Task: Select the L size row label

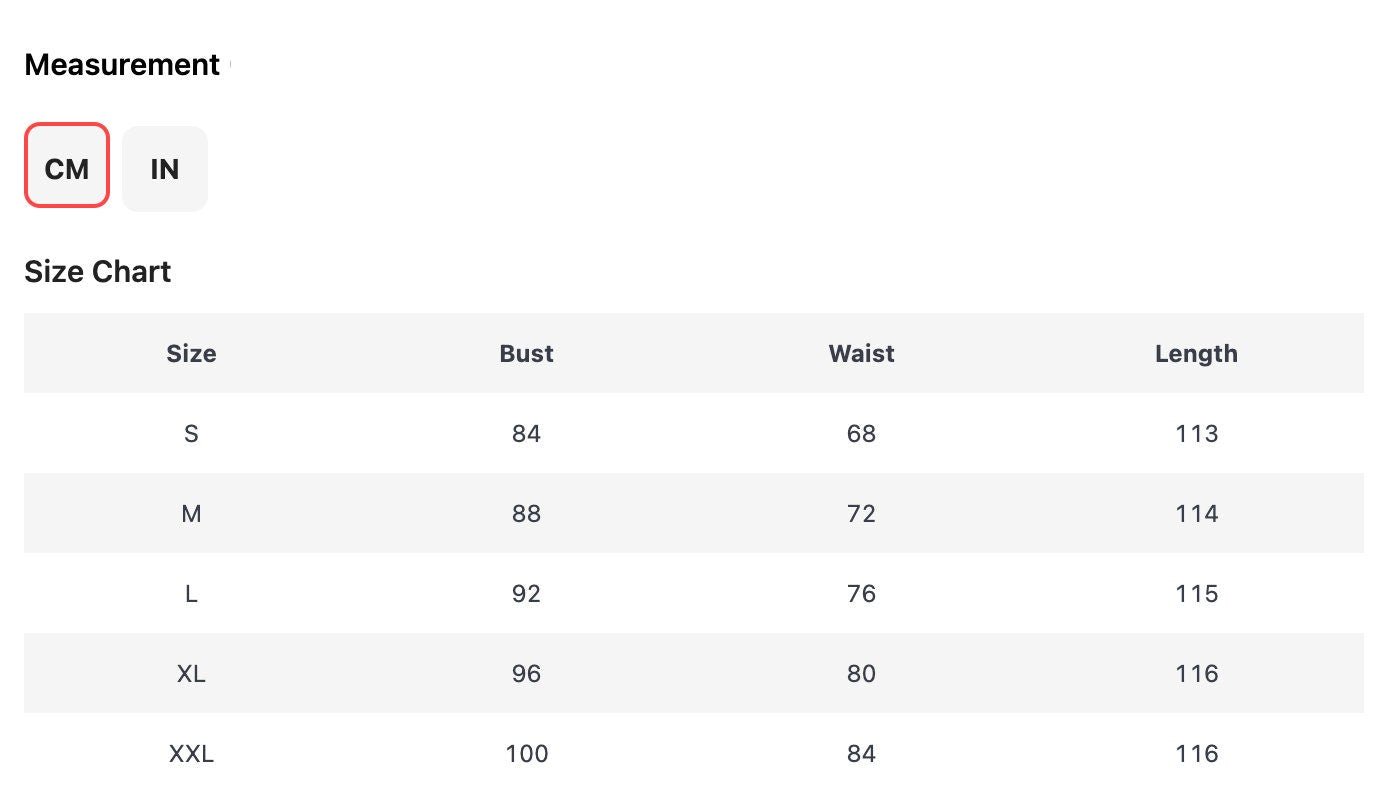Action: pos(191,593)
